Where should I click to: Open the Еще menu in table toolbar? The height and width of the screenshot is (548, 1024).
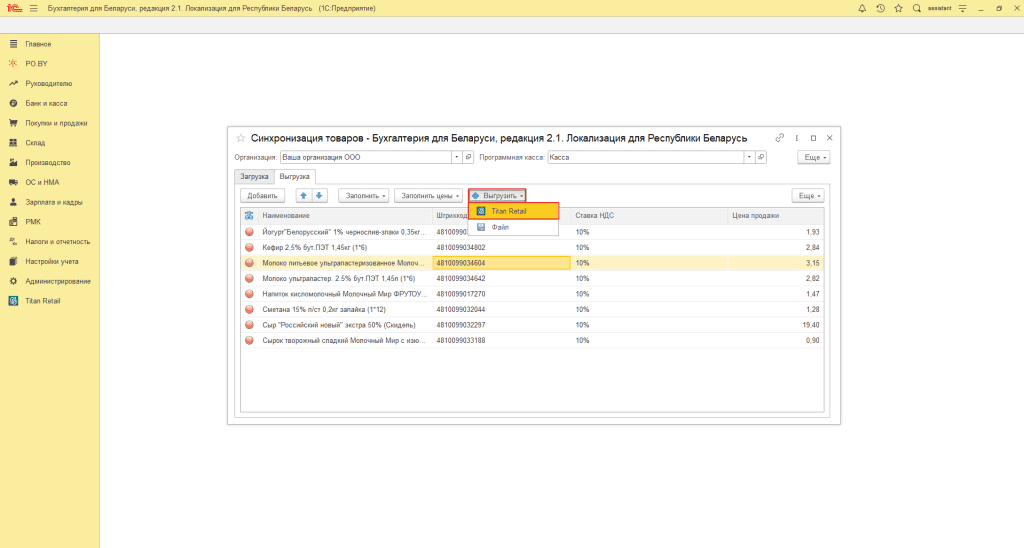pyautogui.click(x=808, y=195)
